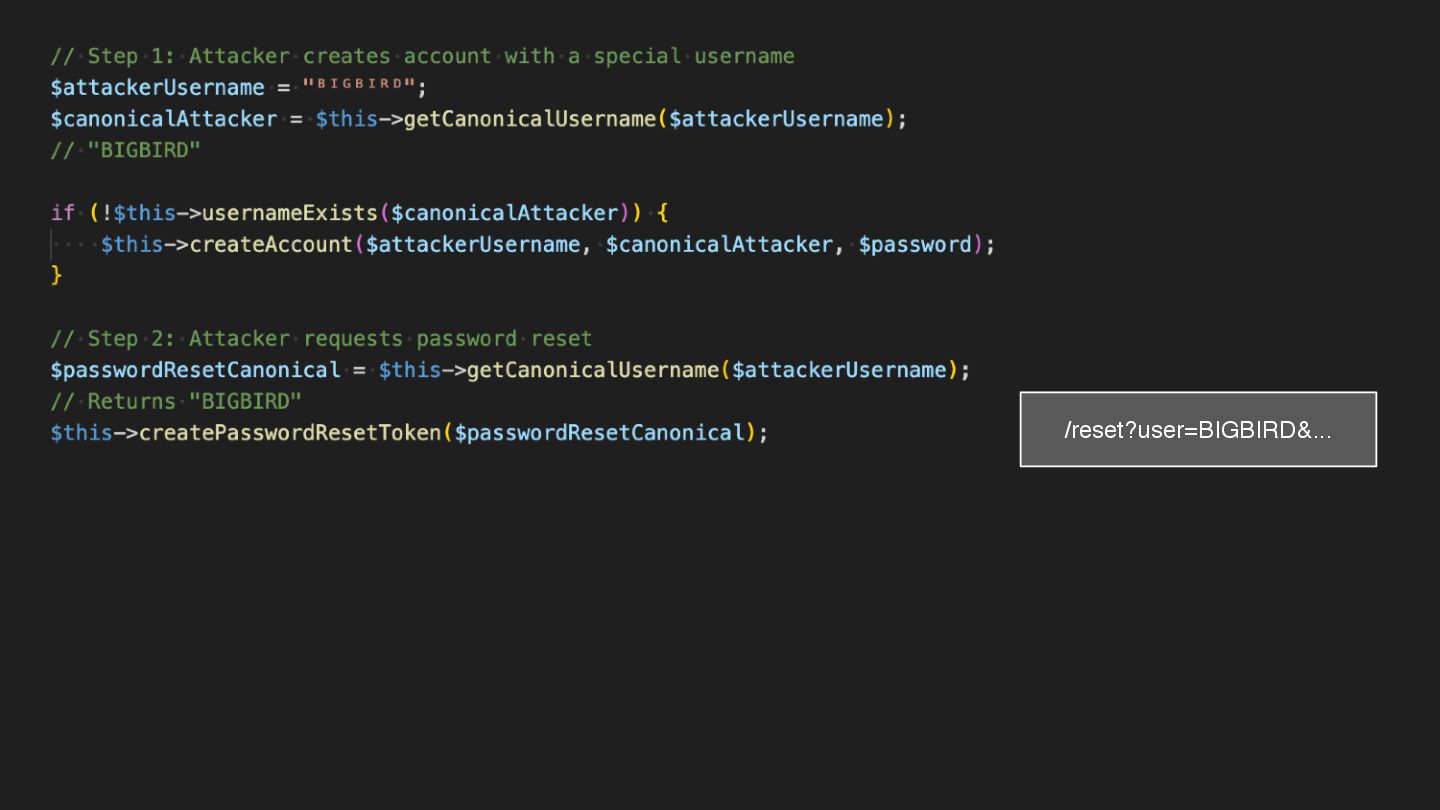Click $canonicalAttacker argument in the createAccount call
The height and width of the screenshot is (810, 1440).
click(719, 244)
